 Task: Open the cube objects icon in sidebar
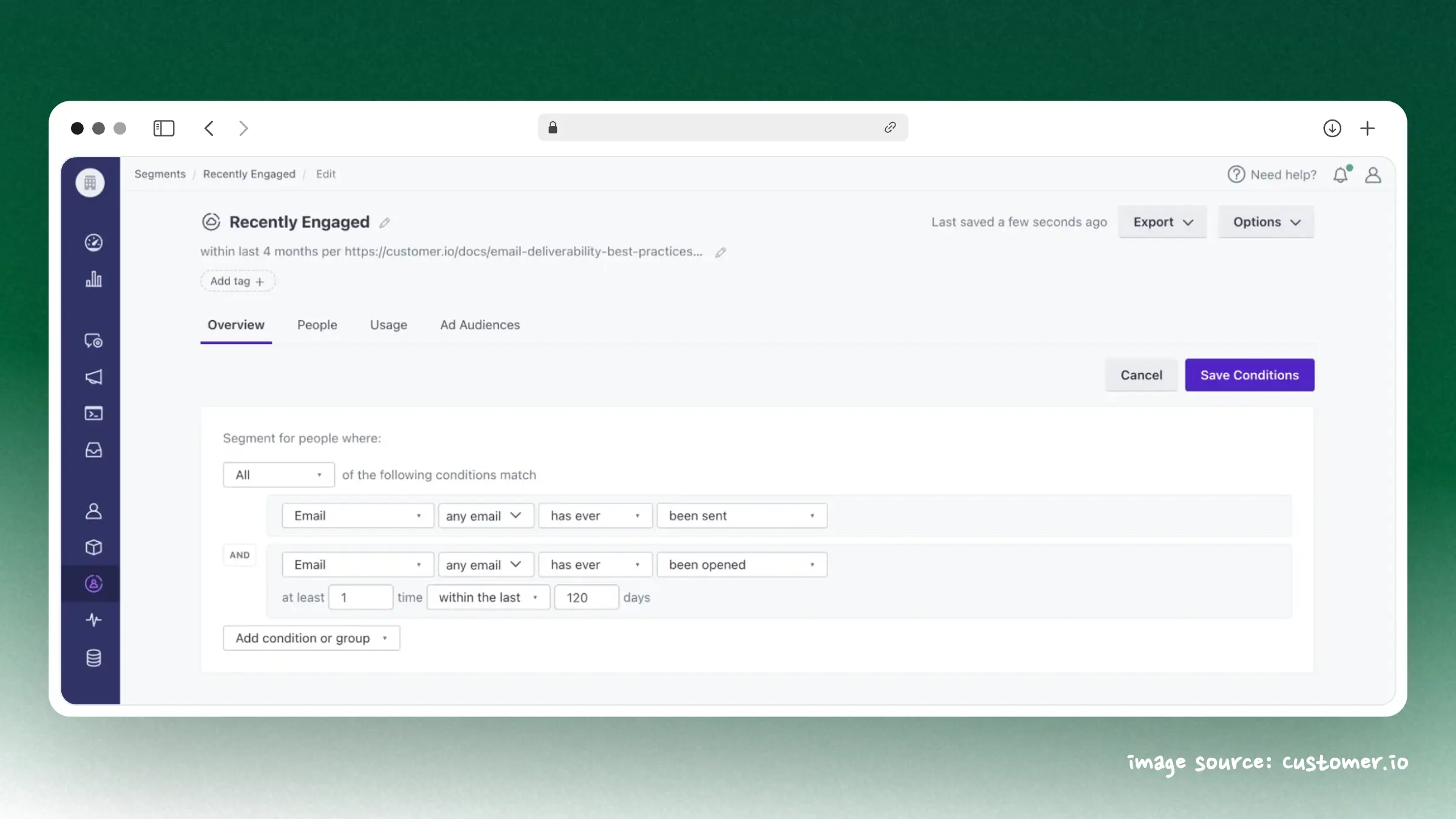click(x=93, y=547)
